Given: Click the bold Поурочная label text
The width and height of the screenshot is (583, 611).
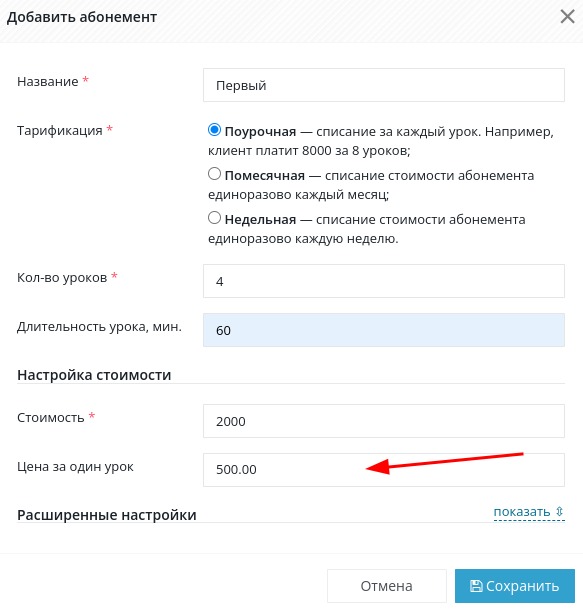Looking at the screenshot, I should (x=260, y=132).
